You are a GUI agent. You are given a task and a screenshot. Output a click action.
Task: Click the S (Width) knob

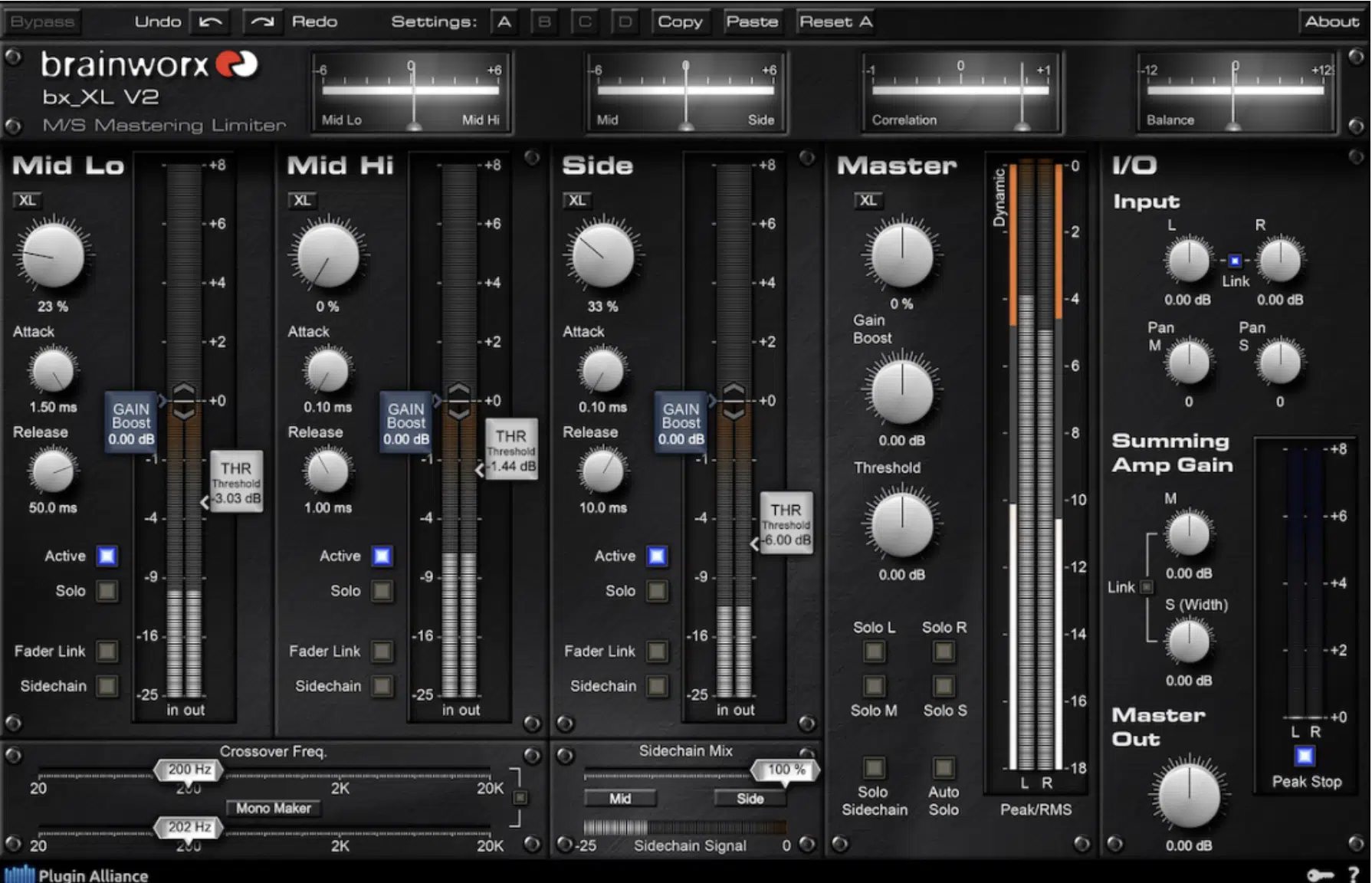1188,641
